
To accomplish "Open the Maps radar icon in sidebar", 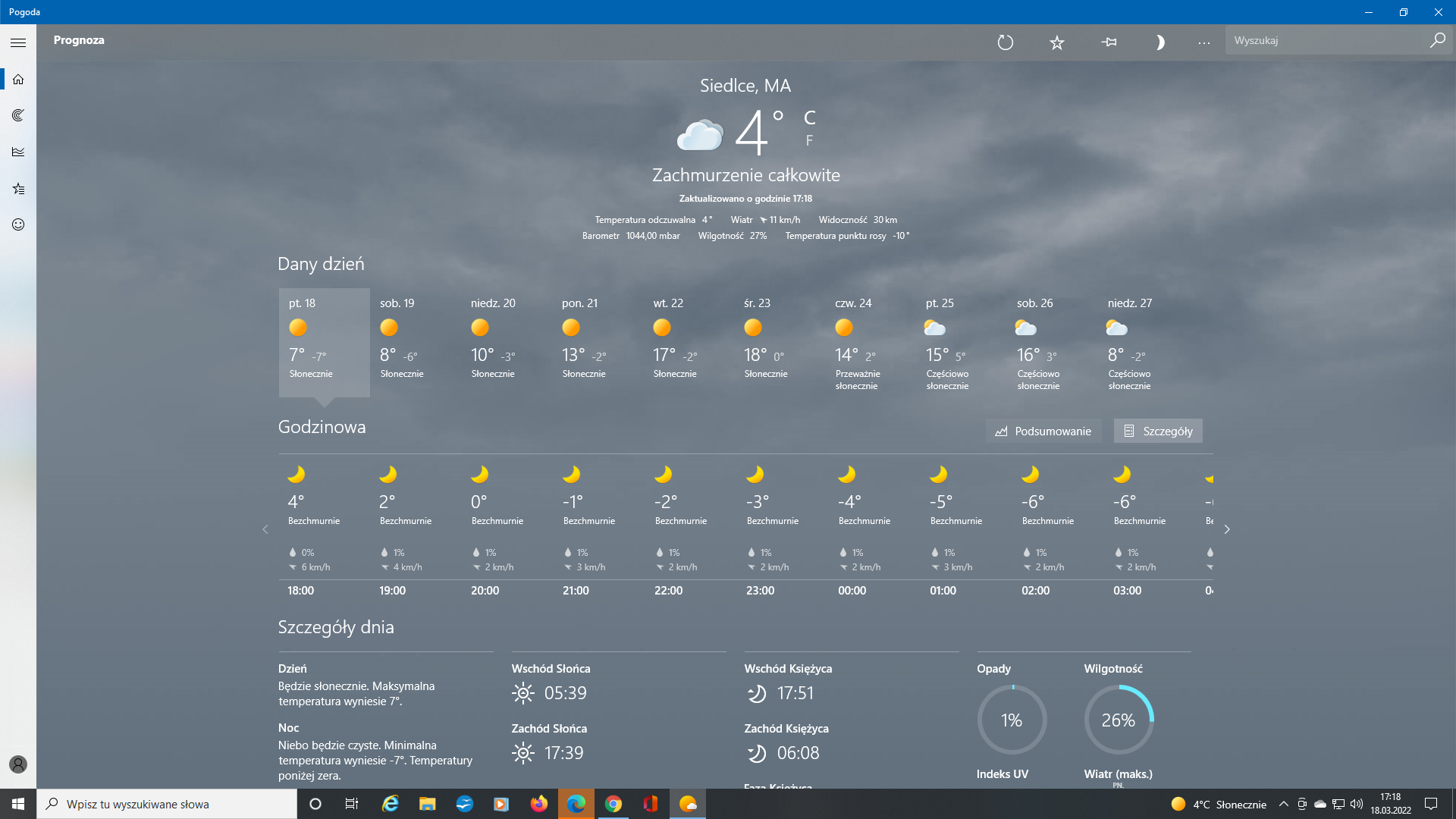I will click(18, 115).
